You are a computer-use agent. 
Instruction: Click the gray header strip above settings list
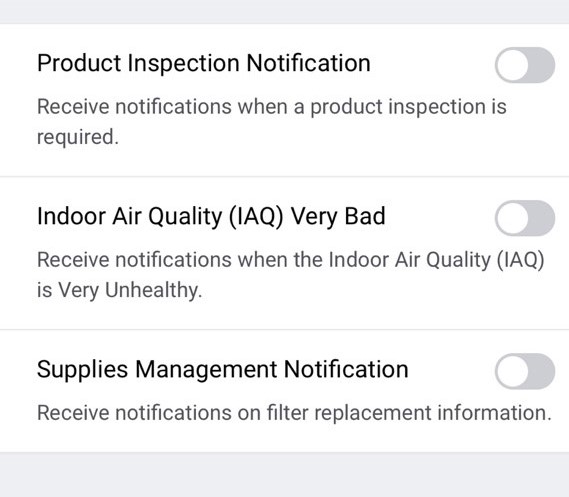pos(284,12)
